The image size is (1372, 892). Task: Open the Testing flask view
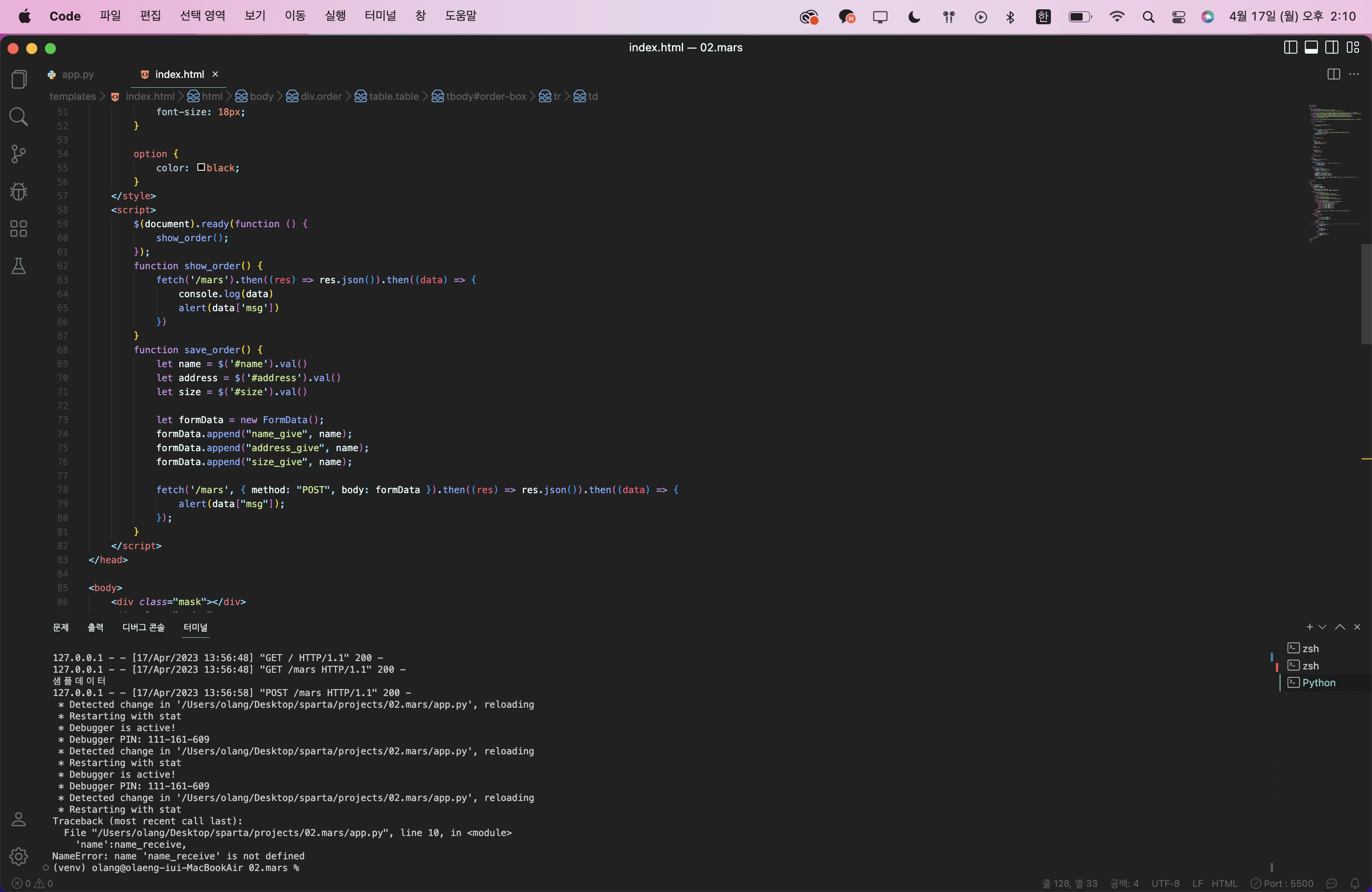[x=19, y=266]
